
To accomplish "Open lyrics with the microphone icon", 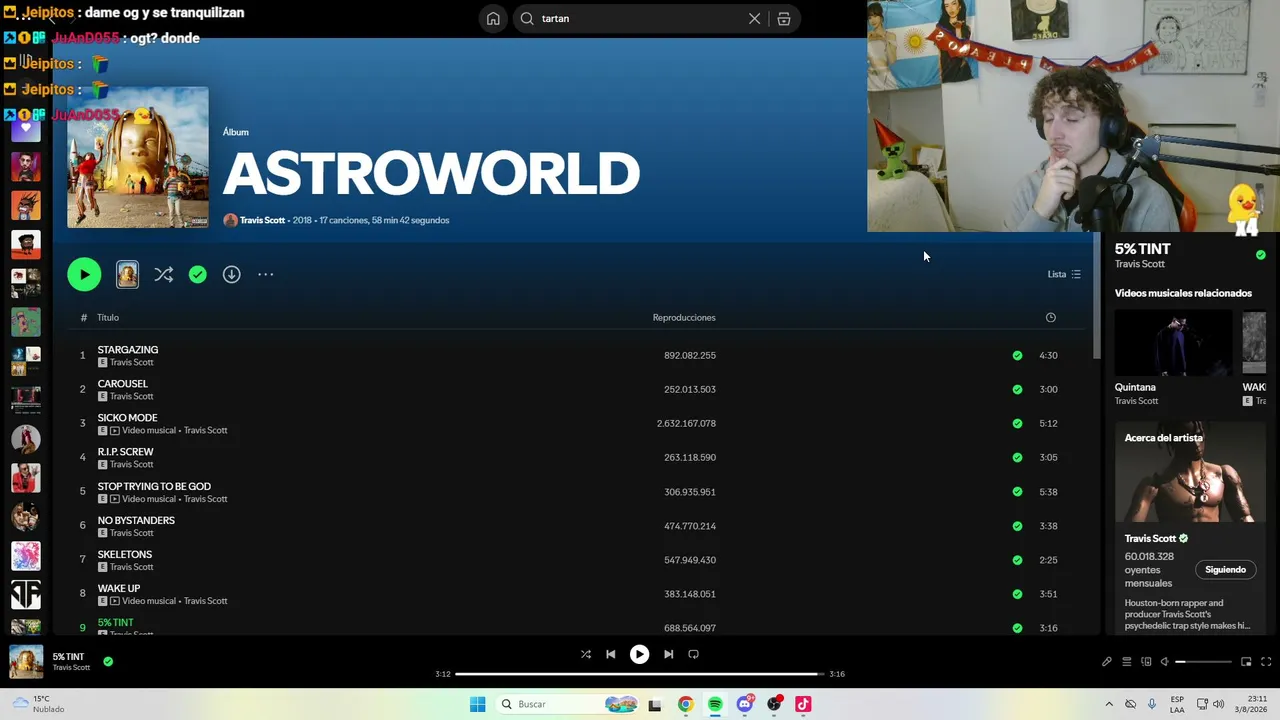I will tap(1107, 662).
